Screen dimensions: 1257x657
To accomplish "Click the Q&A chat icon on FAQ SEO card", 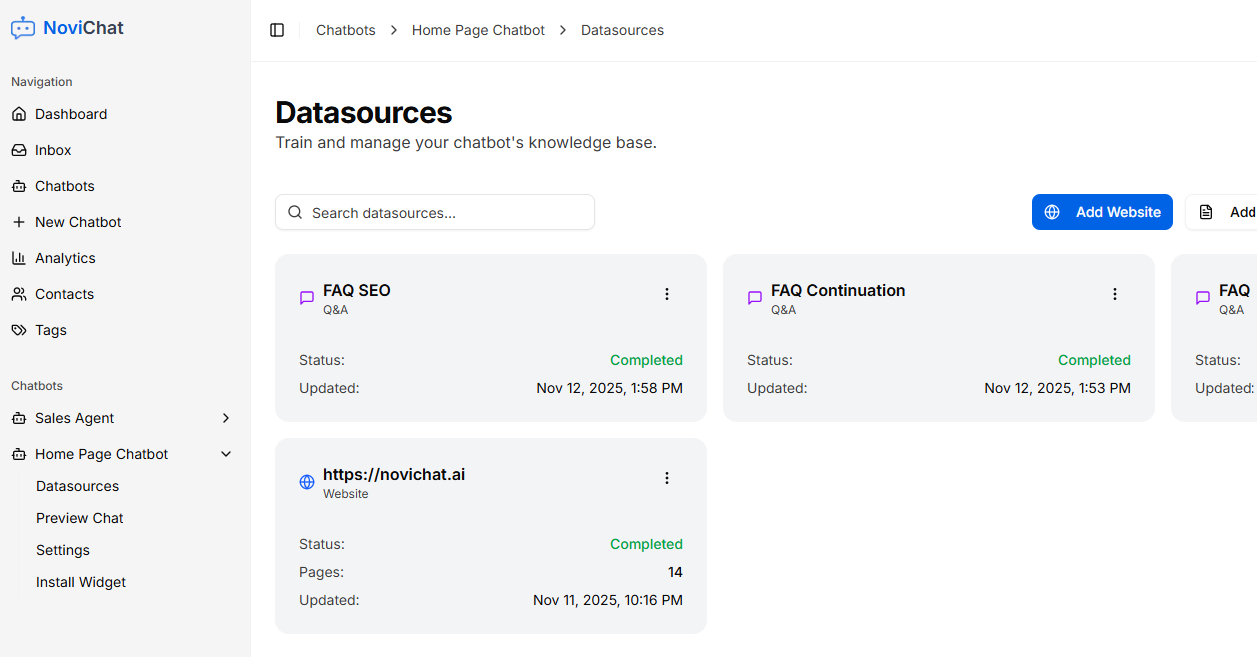I will (306, 297).
